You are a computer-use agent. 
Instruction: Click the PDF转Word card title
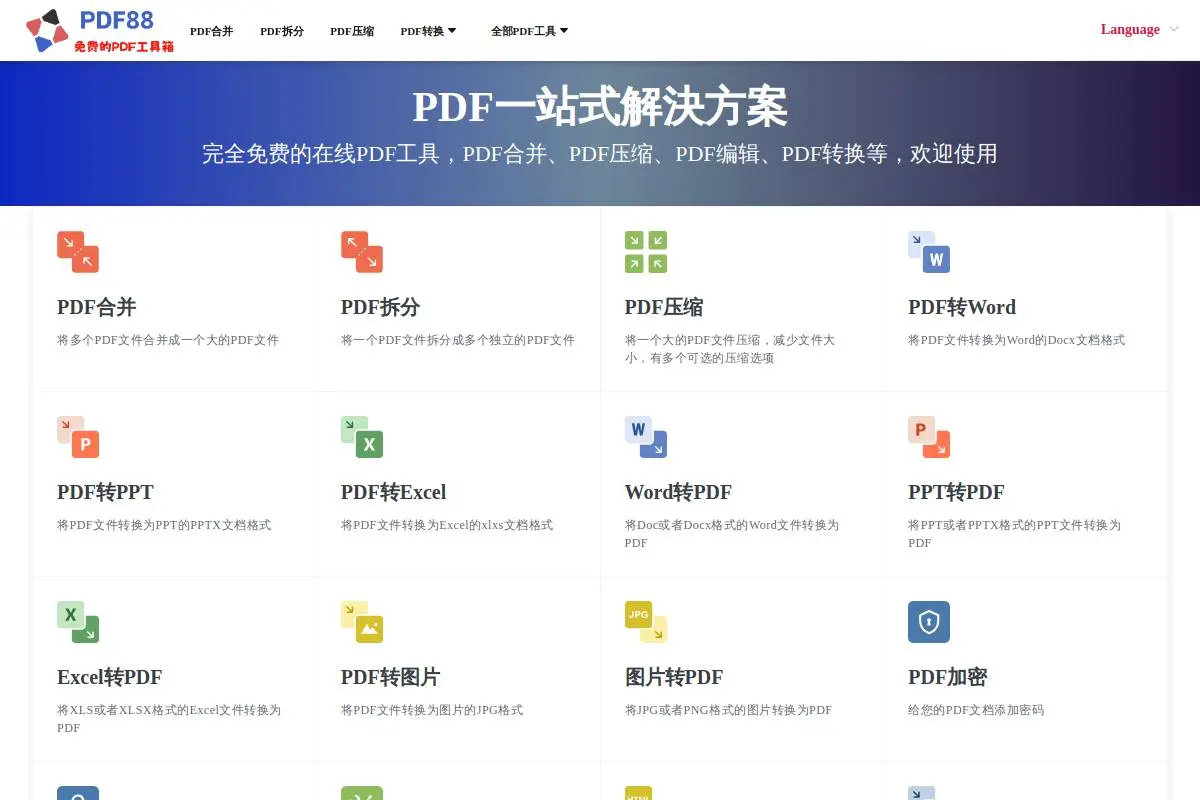point(962,307)
